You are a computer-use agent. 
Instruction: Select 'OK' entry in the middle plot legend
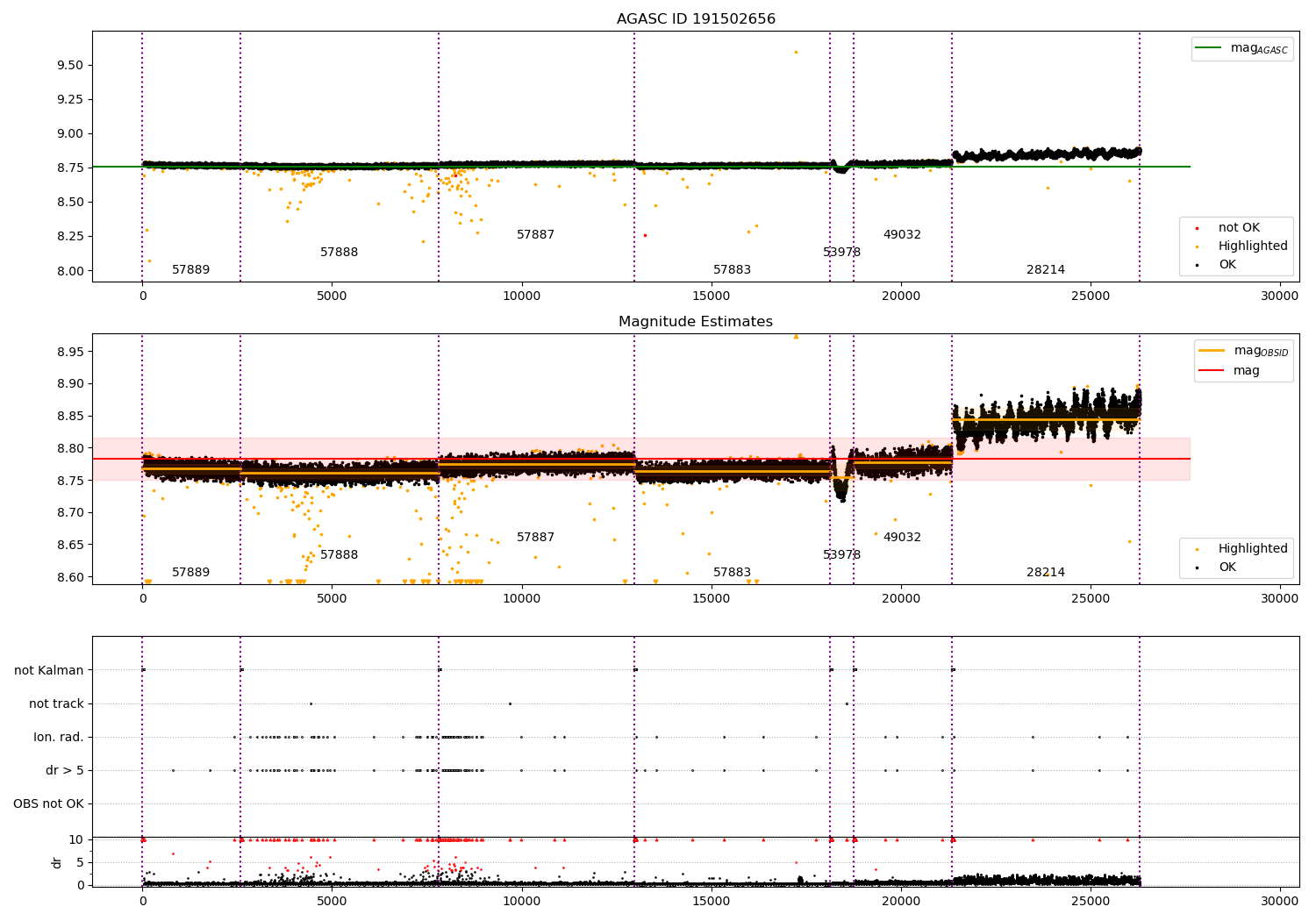pos(1227,568)
